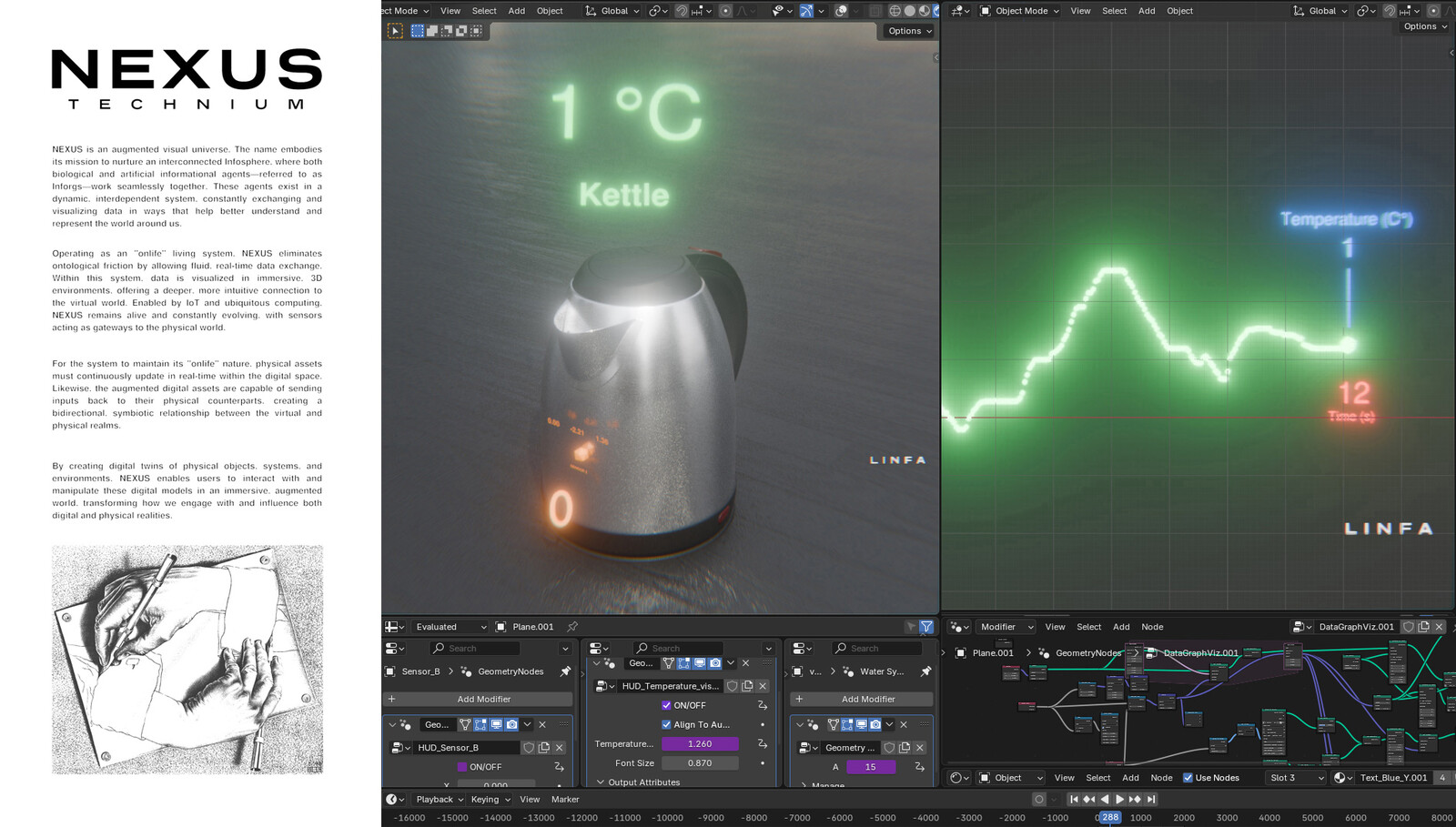Adjust A value 15 field
The width and height of the screenshot is (1456, 827).
point(871,767)
